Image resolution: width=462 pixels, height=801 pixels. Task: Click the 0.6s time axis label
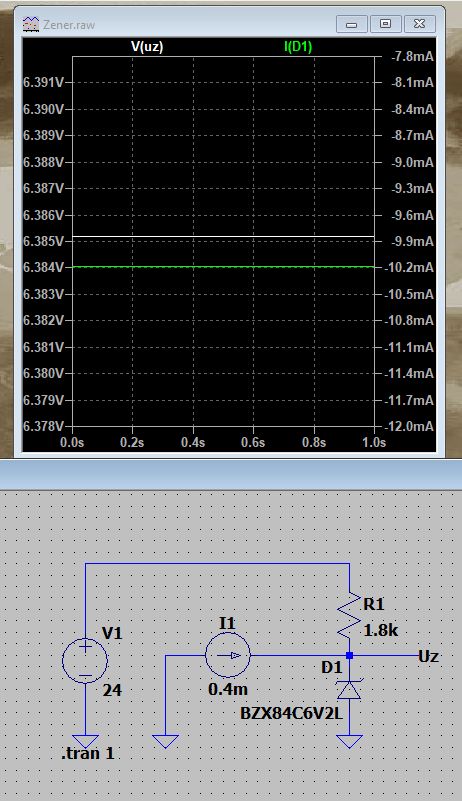tap(253, 442)
